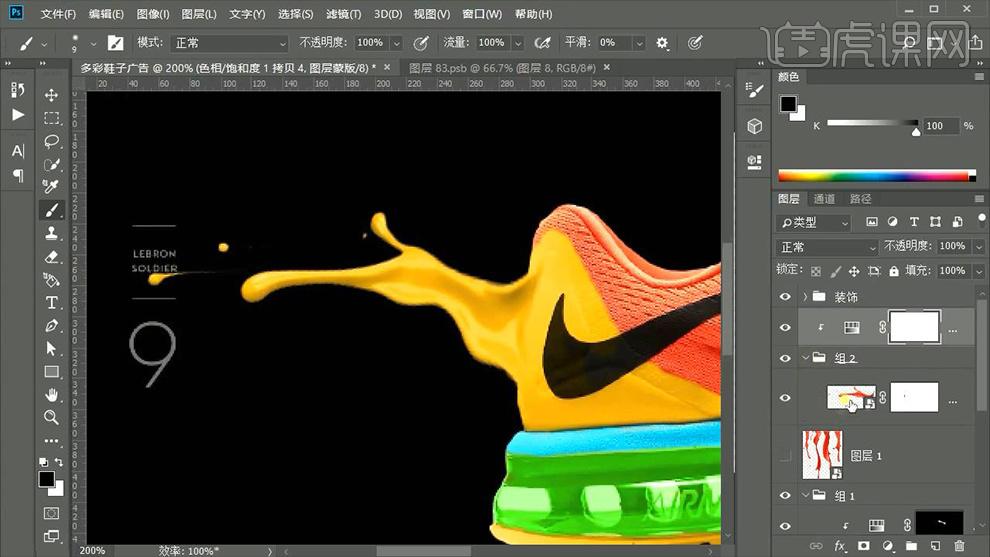Delete layer using trash icon
The image size is (990, 557).
pos(960,546)
